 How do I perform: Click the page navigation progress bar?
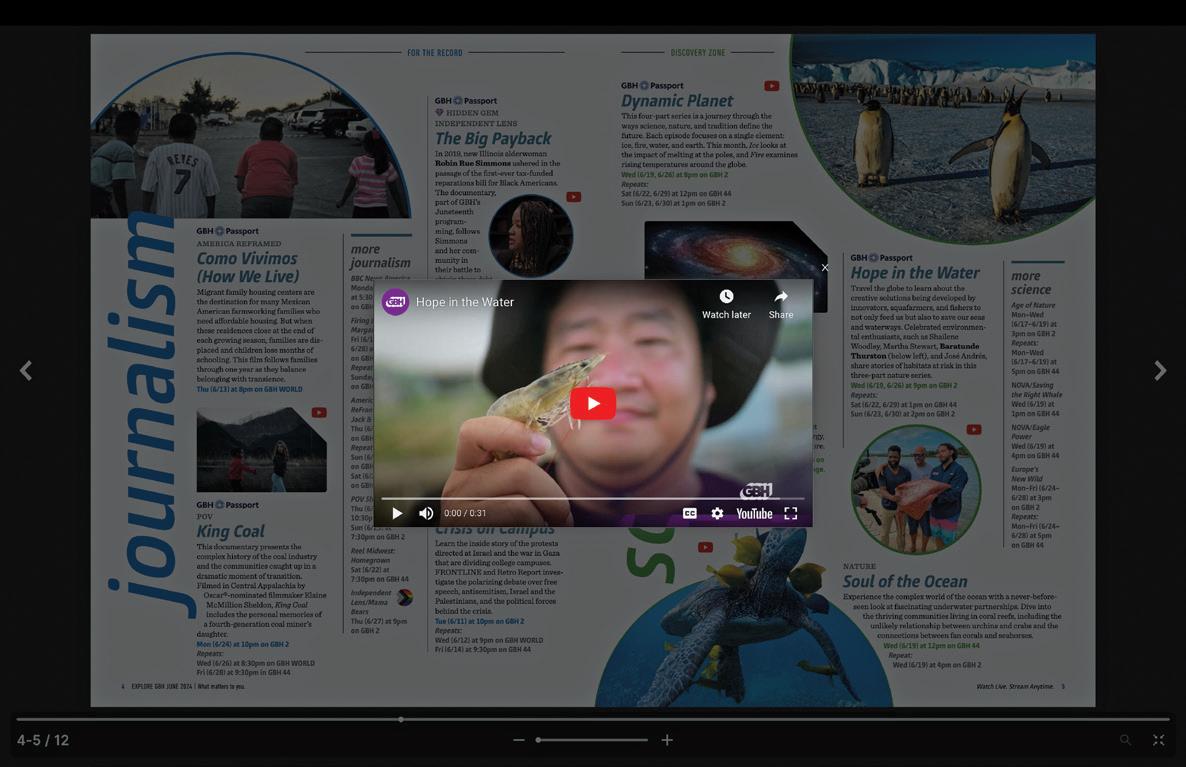[x=593, y=719]
